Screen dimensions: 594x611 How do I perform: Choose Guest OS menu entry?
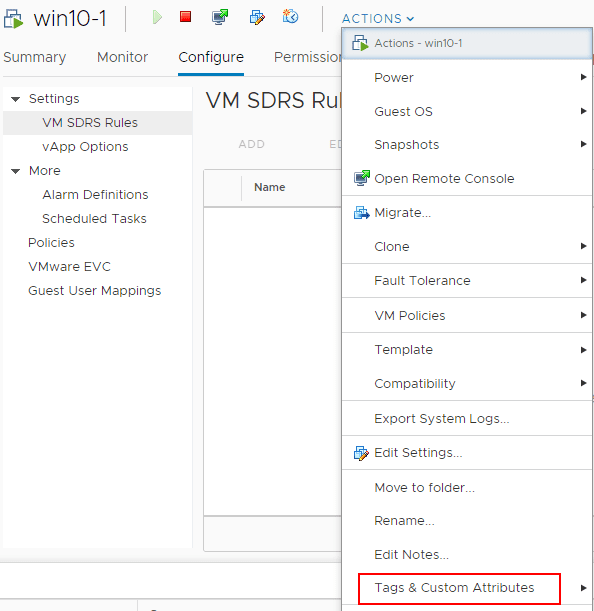tap(467, 111)
